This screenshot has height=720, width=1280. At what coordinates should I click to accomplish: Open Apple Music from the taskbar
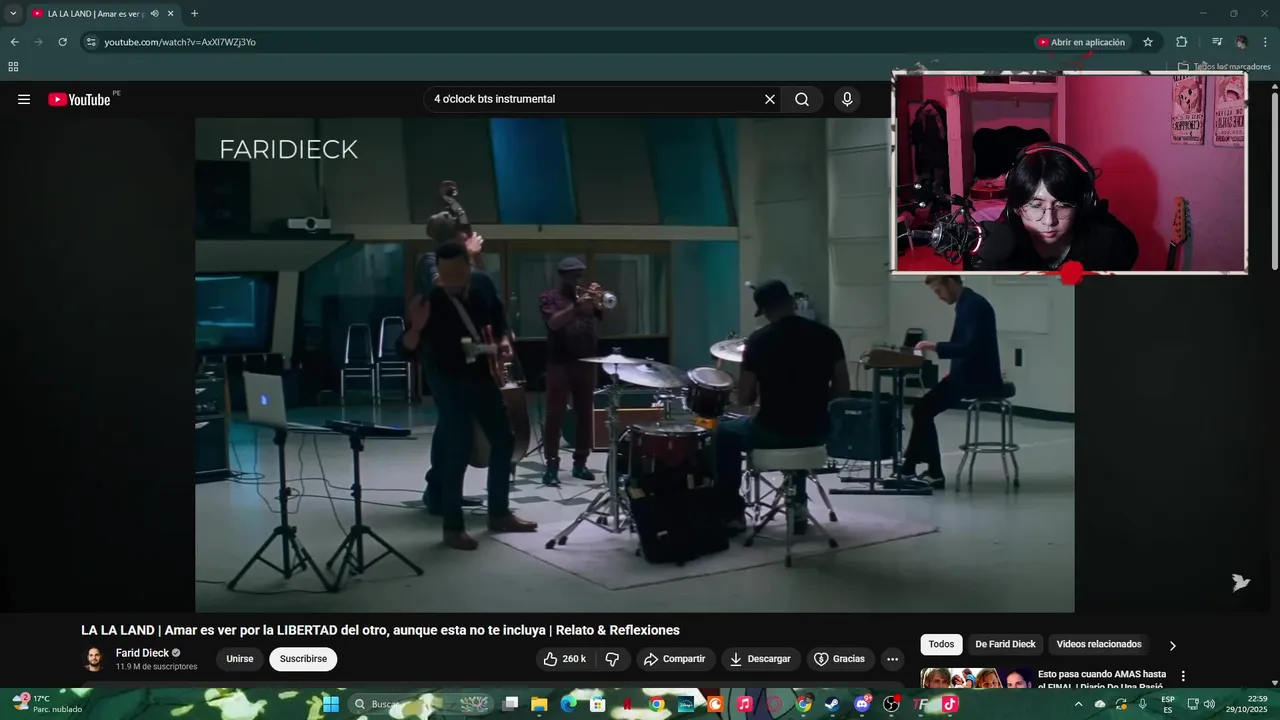(x=744, y=704)
